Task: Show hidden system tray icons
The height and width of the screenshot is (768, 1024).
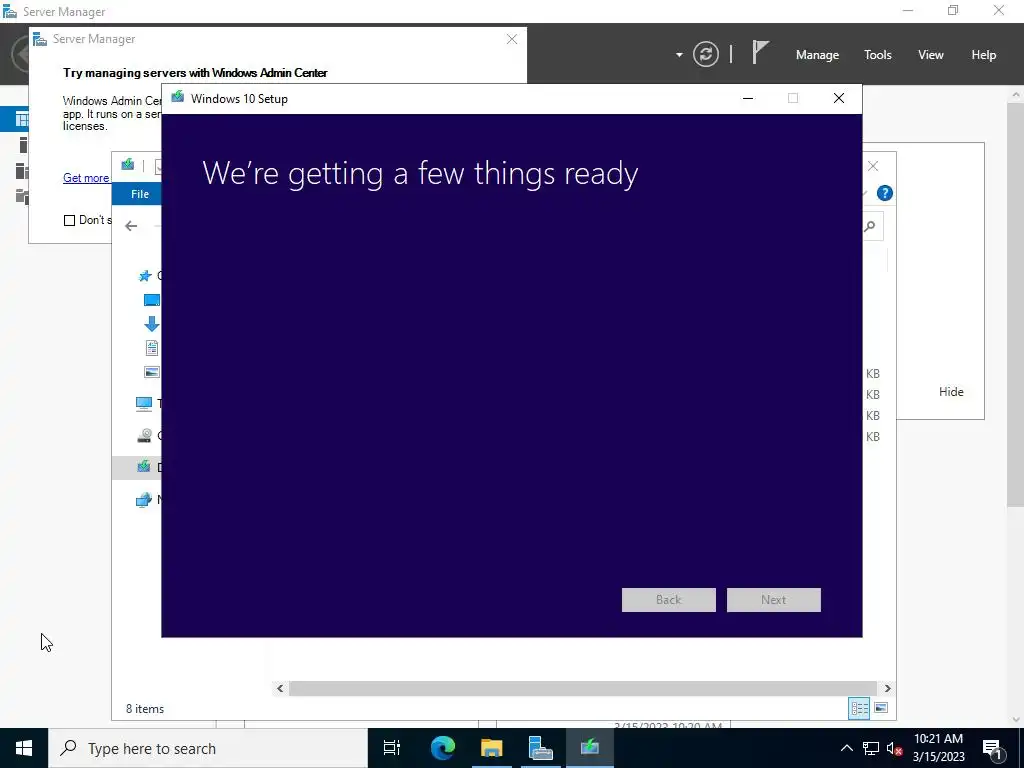Action: 846,748
